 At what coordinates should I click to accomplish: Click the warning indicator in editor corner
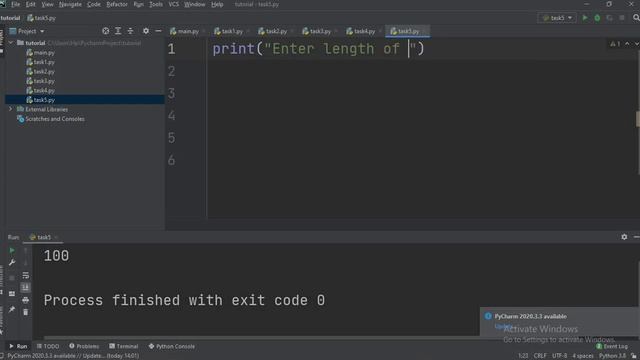click(x=615, y=44)
